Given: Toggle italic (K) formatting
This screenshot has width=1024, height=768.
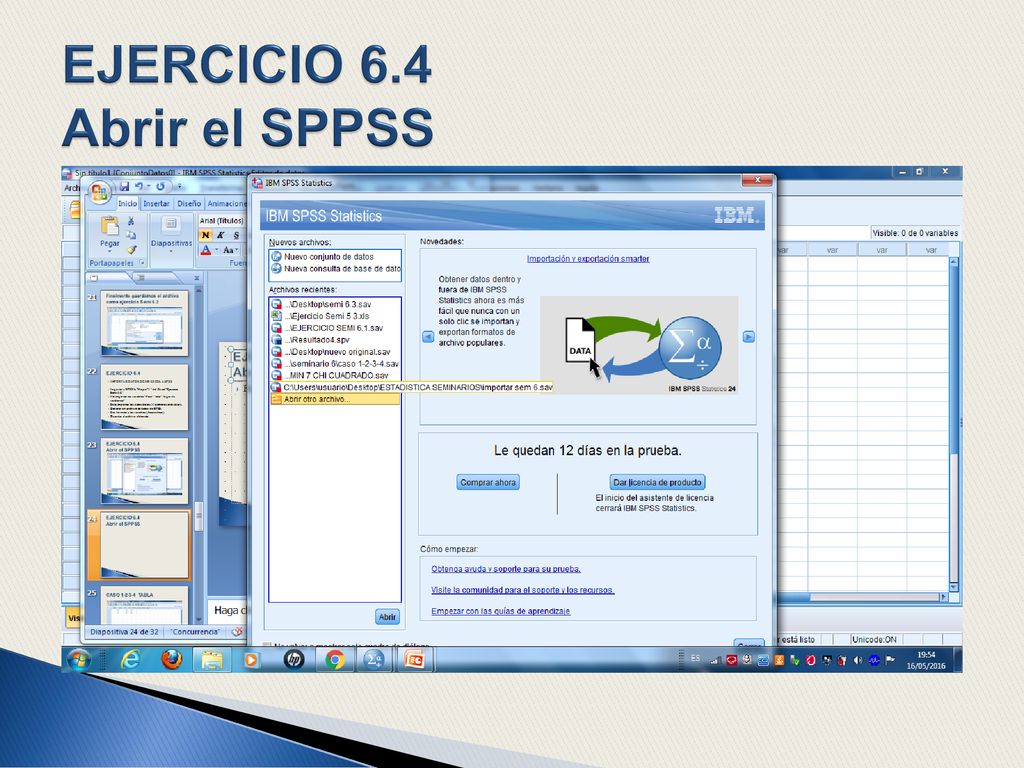Looking at the screenshot, I should 221,235.
